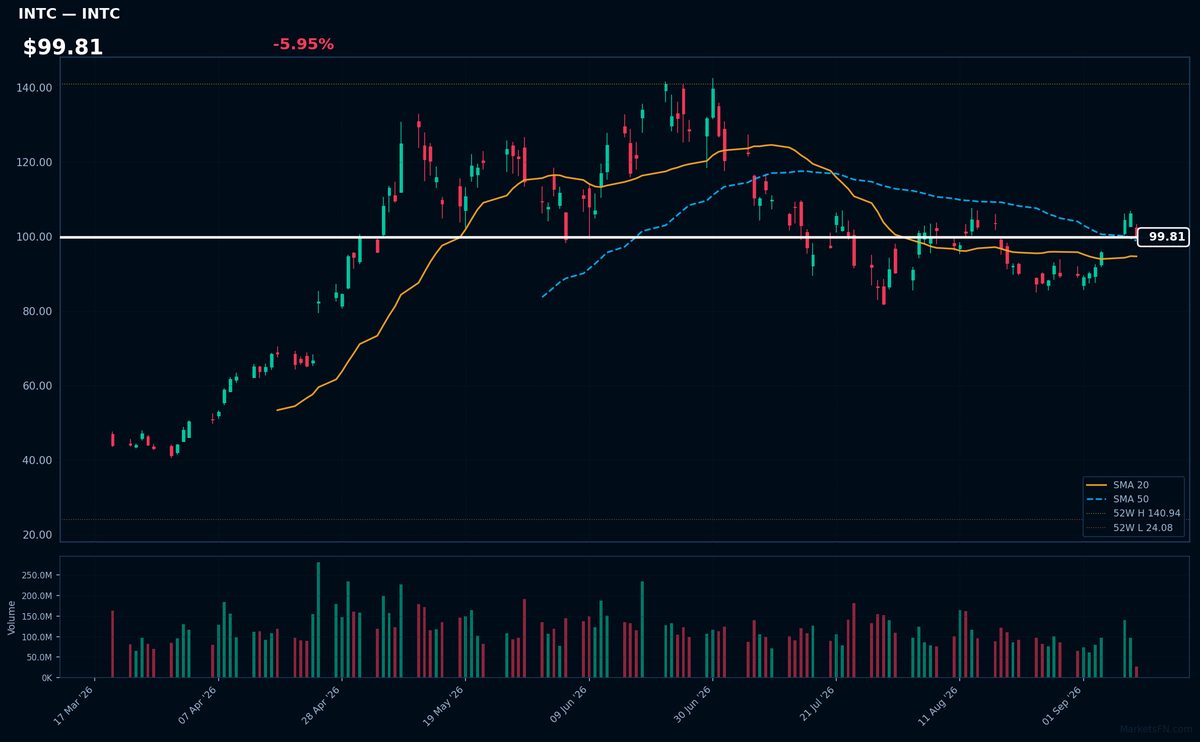Click the 21 Jul '26 date label
This screenshot has width=1200, height=742.
(x=816, y=705)
